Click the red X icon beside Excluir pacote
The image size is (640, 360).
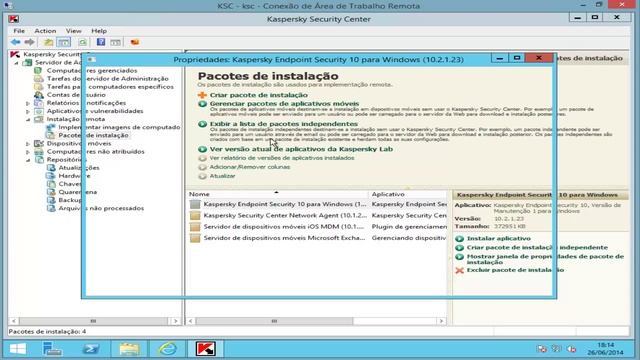tap(460, 270)
